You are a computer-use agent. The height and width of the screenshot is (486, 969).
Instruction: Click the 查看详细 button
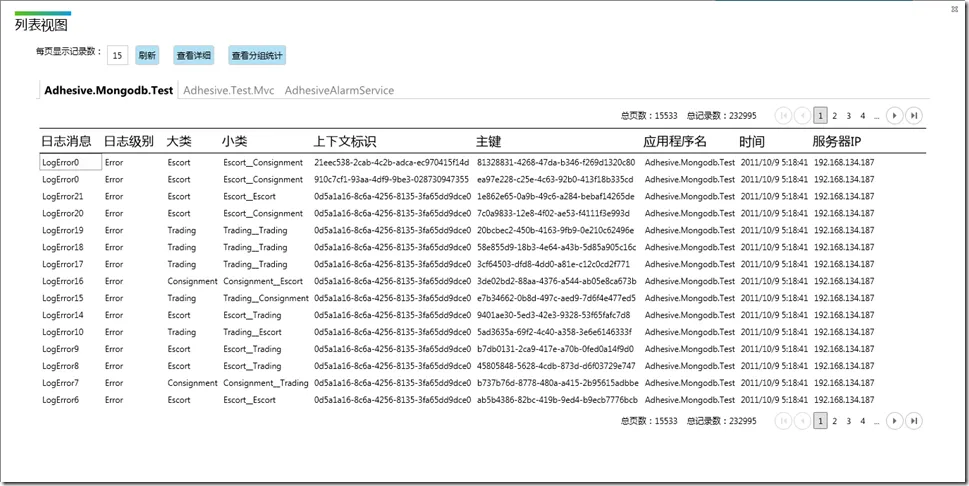[194, 55]
